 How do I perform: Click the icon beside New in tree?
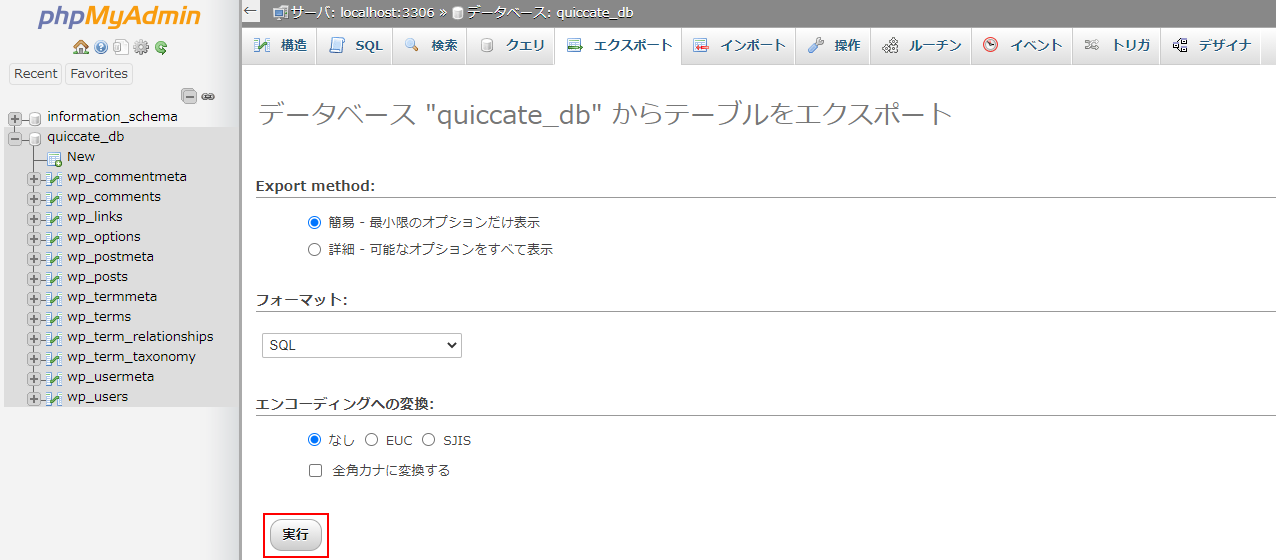tap(55, 157)
